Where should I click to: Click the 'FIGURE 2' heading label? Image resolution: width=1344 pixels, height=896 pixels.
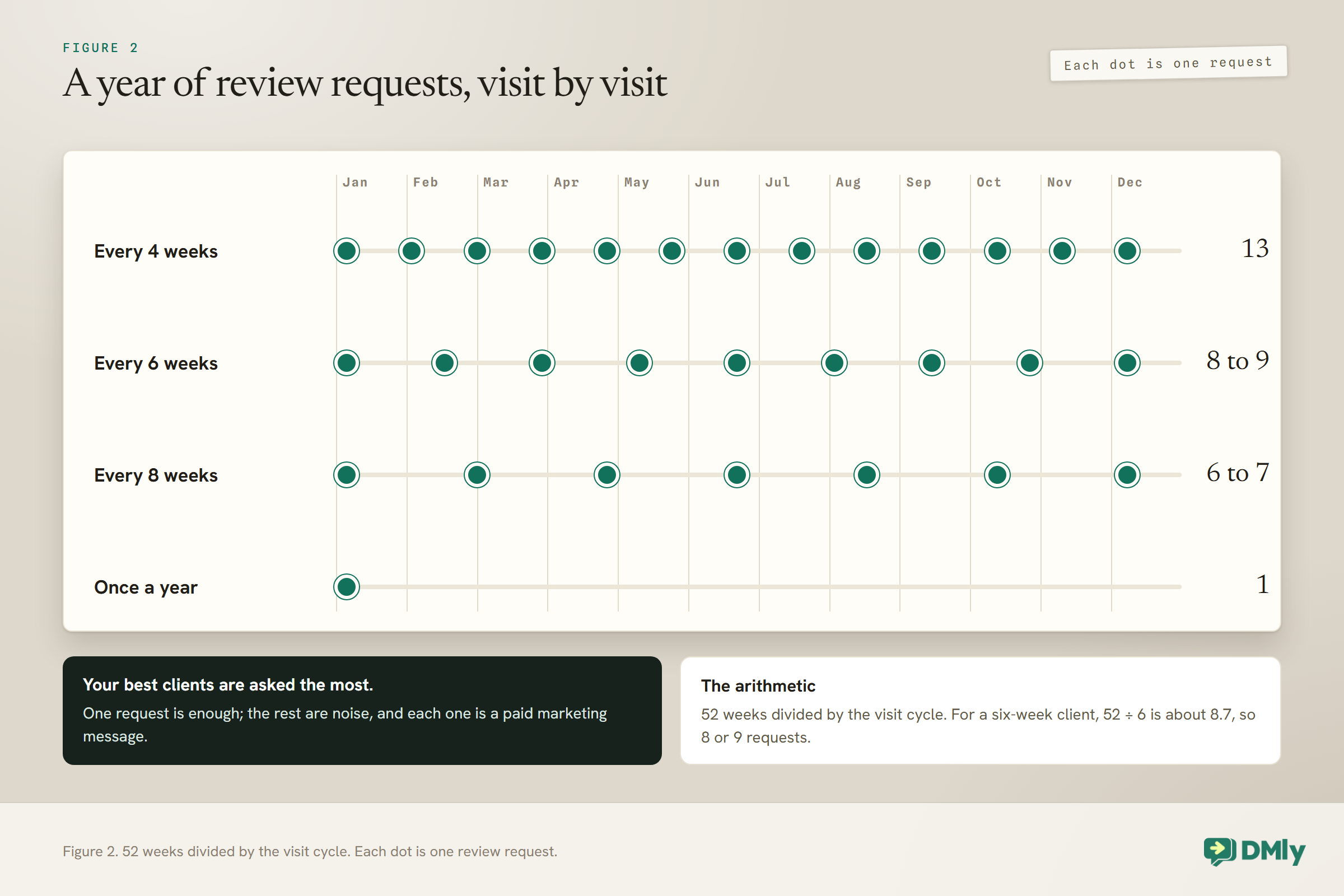pos(101,48)
